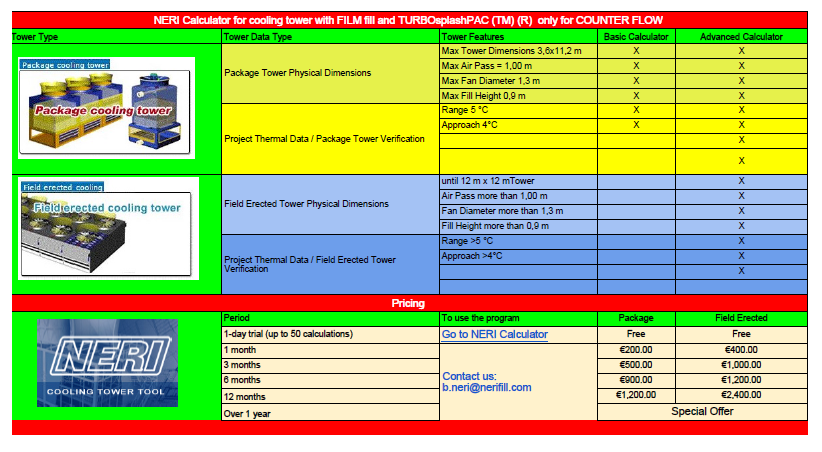Click the Period column header
This screenshot has height=452, width=822.
(x=330, y=318)
